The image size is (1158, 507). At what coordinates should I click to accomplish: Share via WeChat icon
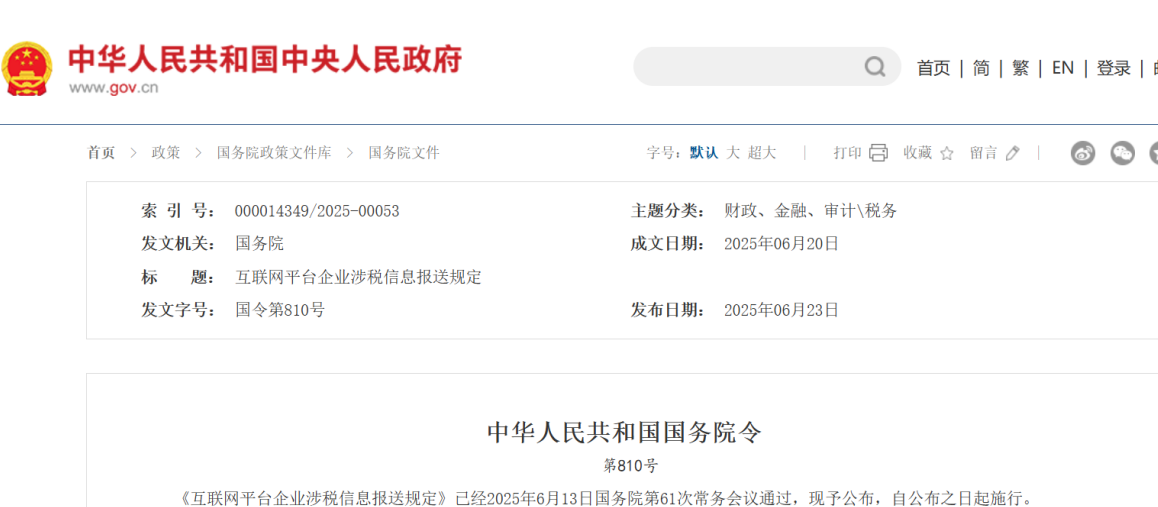pos(1123,153)
